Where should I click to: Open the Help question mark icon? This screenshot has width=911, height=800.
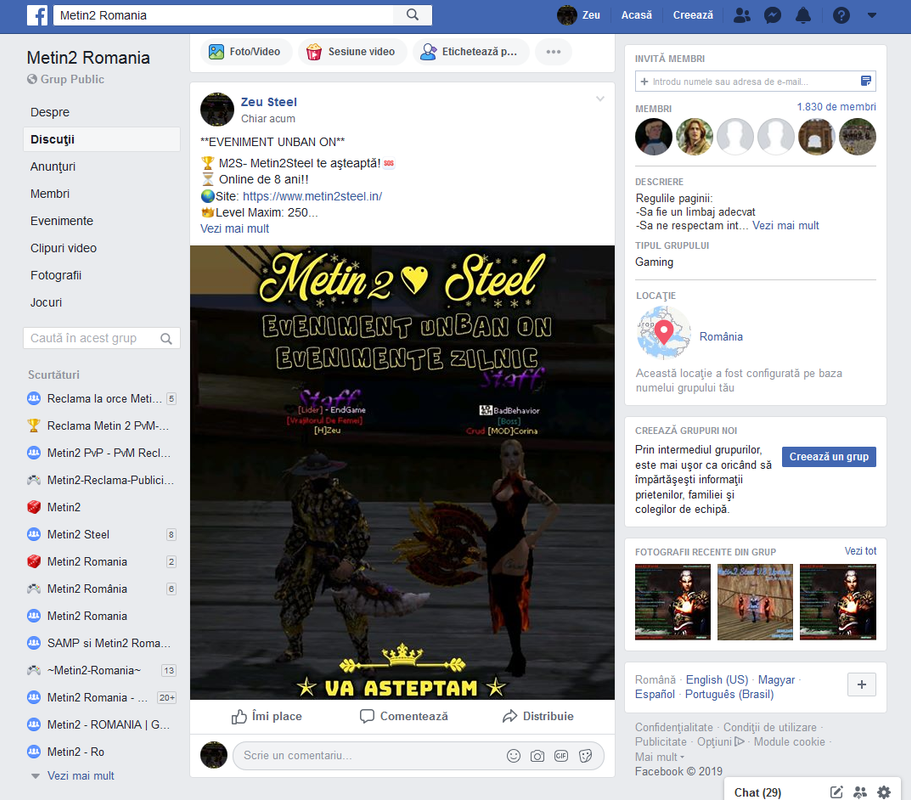(x=841, y=15)
